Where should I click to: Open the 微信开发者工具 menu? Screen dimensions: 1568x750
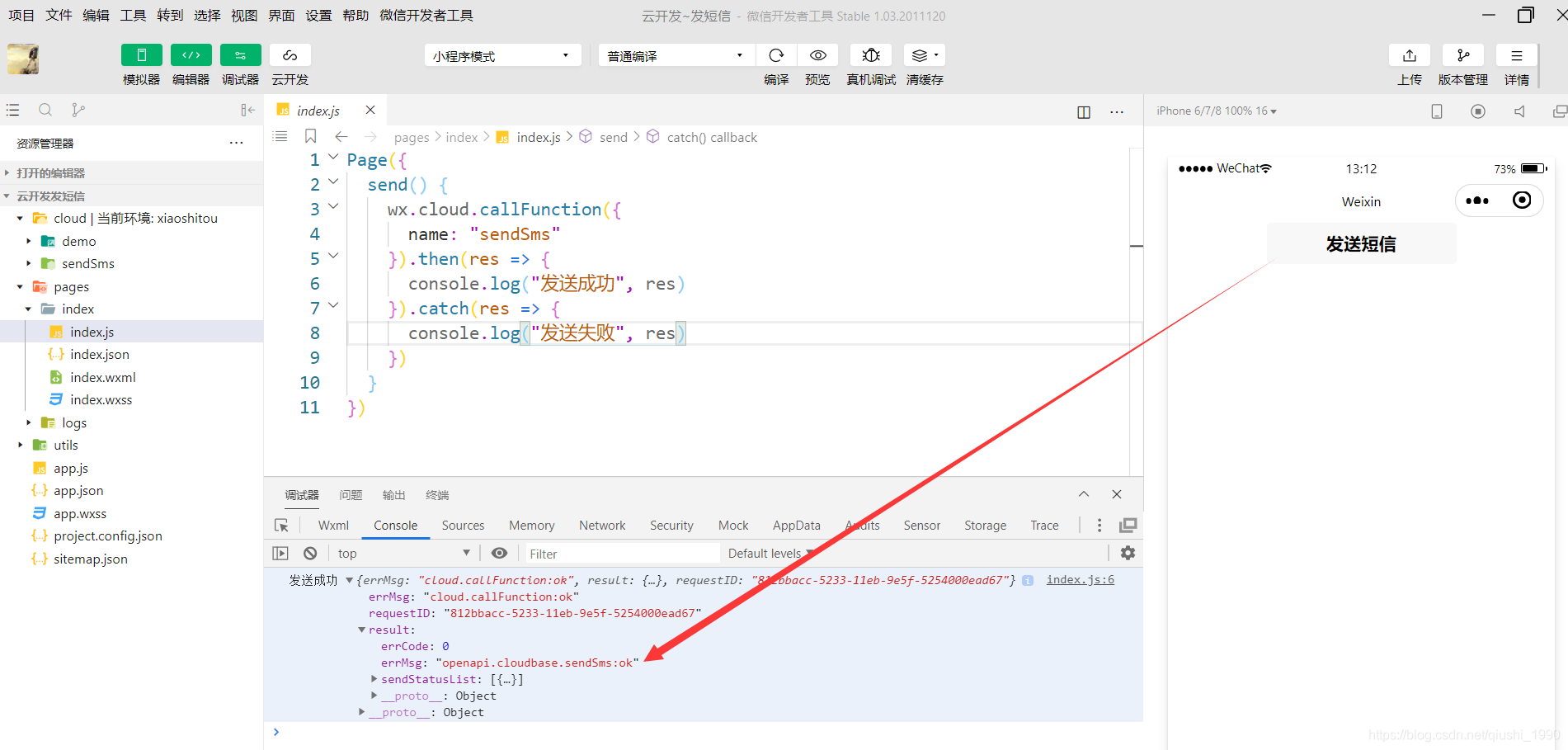coord(426,15)
